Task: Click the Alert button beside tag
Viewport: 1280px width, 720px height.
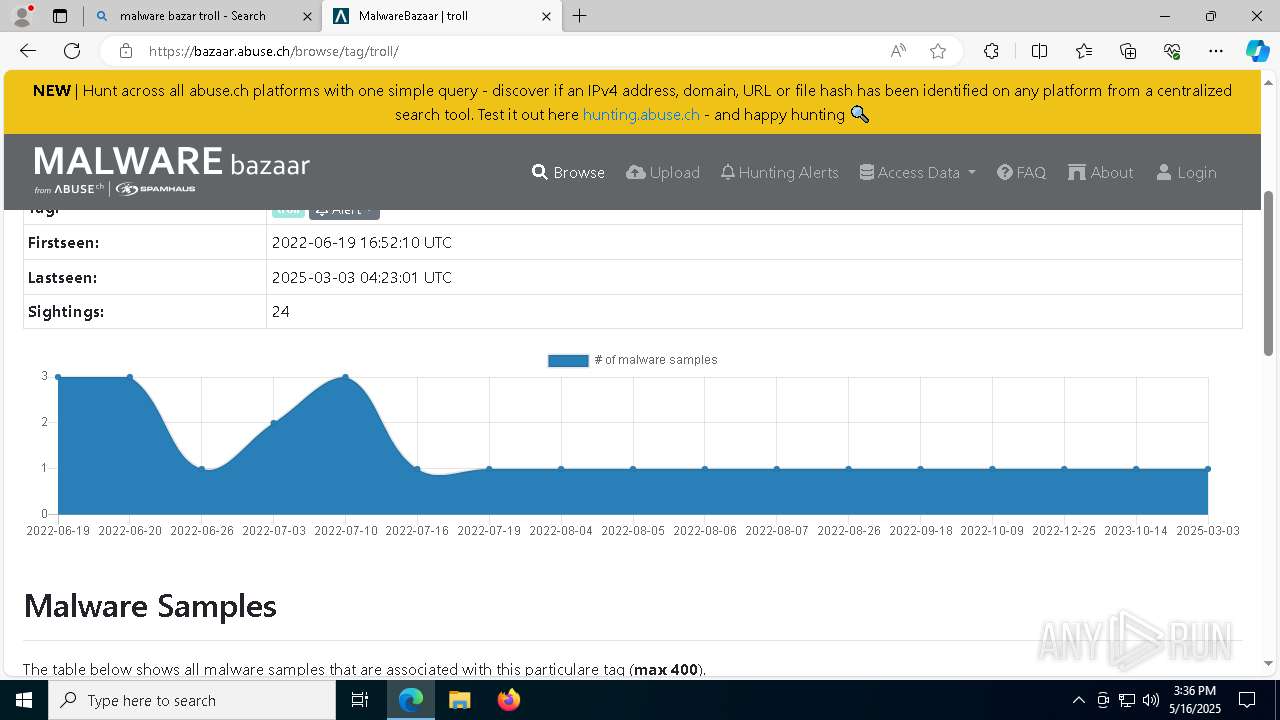Action: coord(344,211)
